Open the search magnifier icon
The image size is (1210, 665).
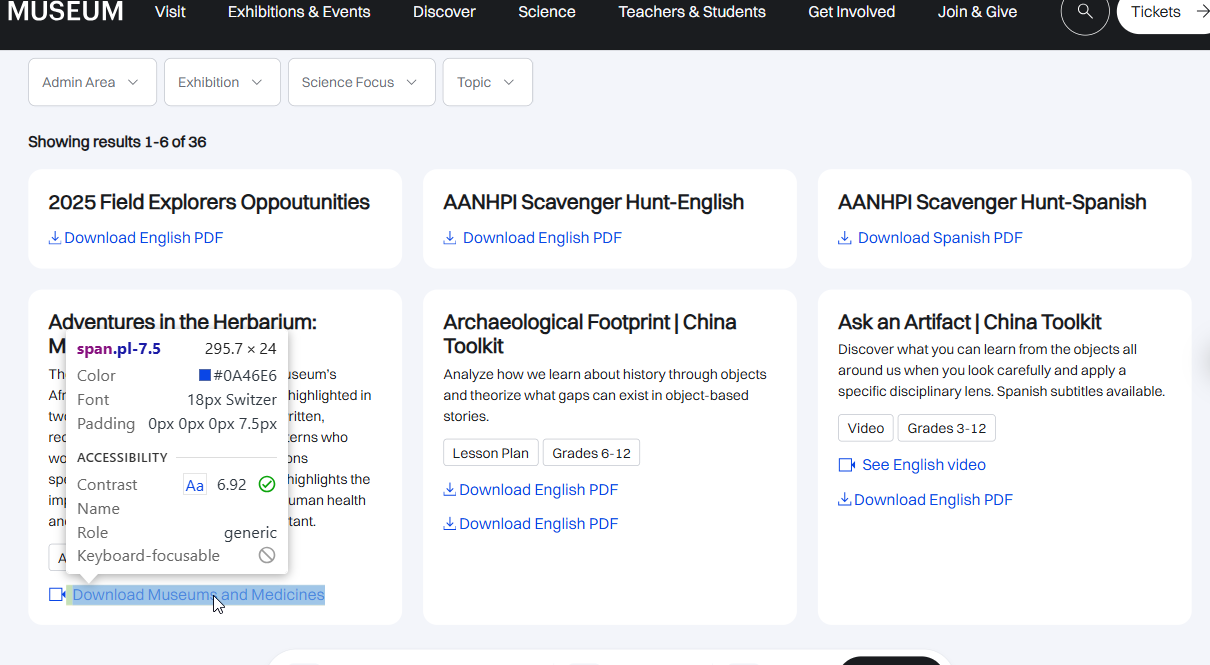(x=1085, y=12)
